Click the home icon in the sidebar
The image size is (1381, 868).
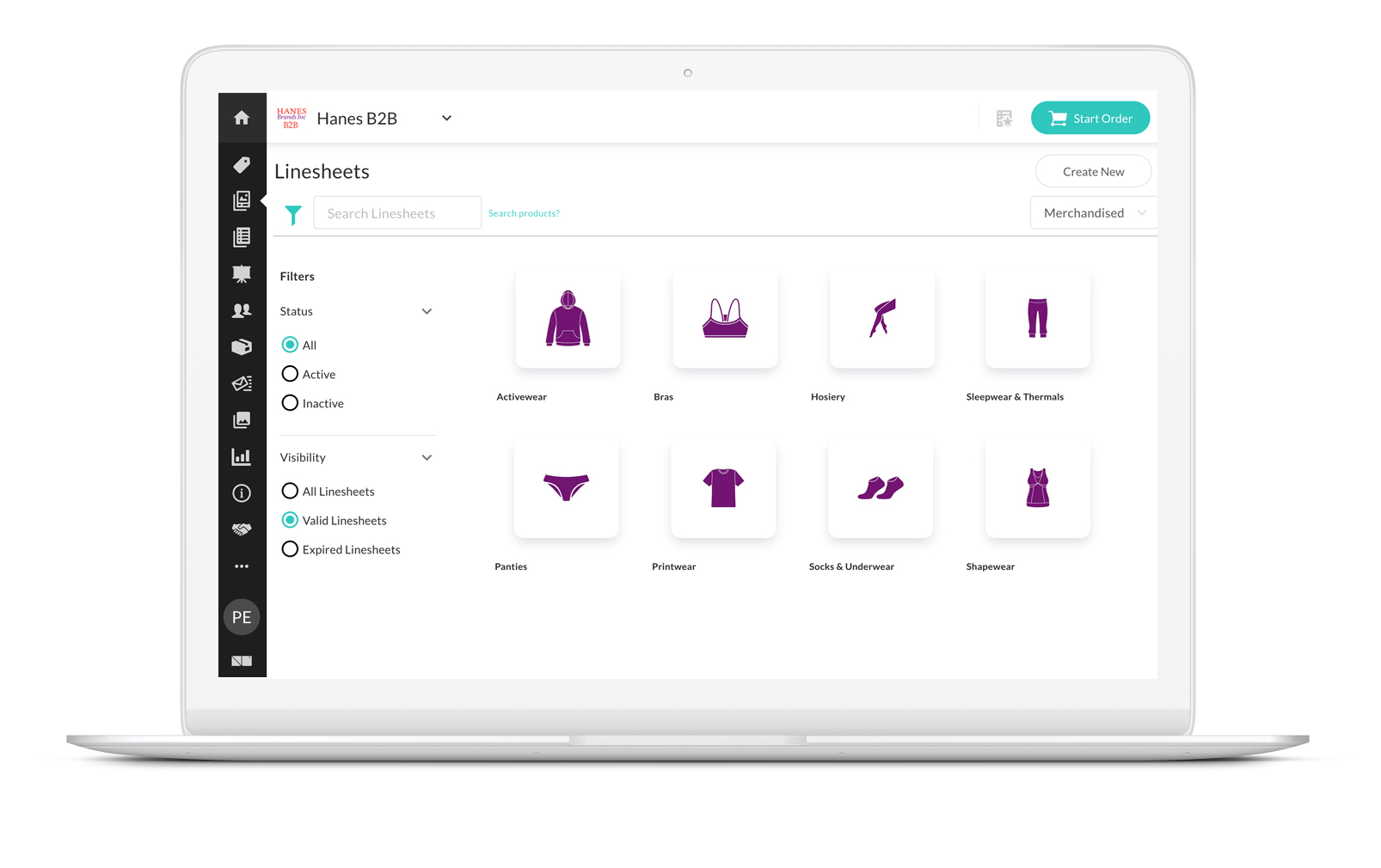[x=242, y=118]
